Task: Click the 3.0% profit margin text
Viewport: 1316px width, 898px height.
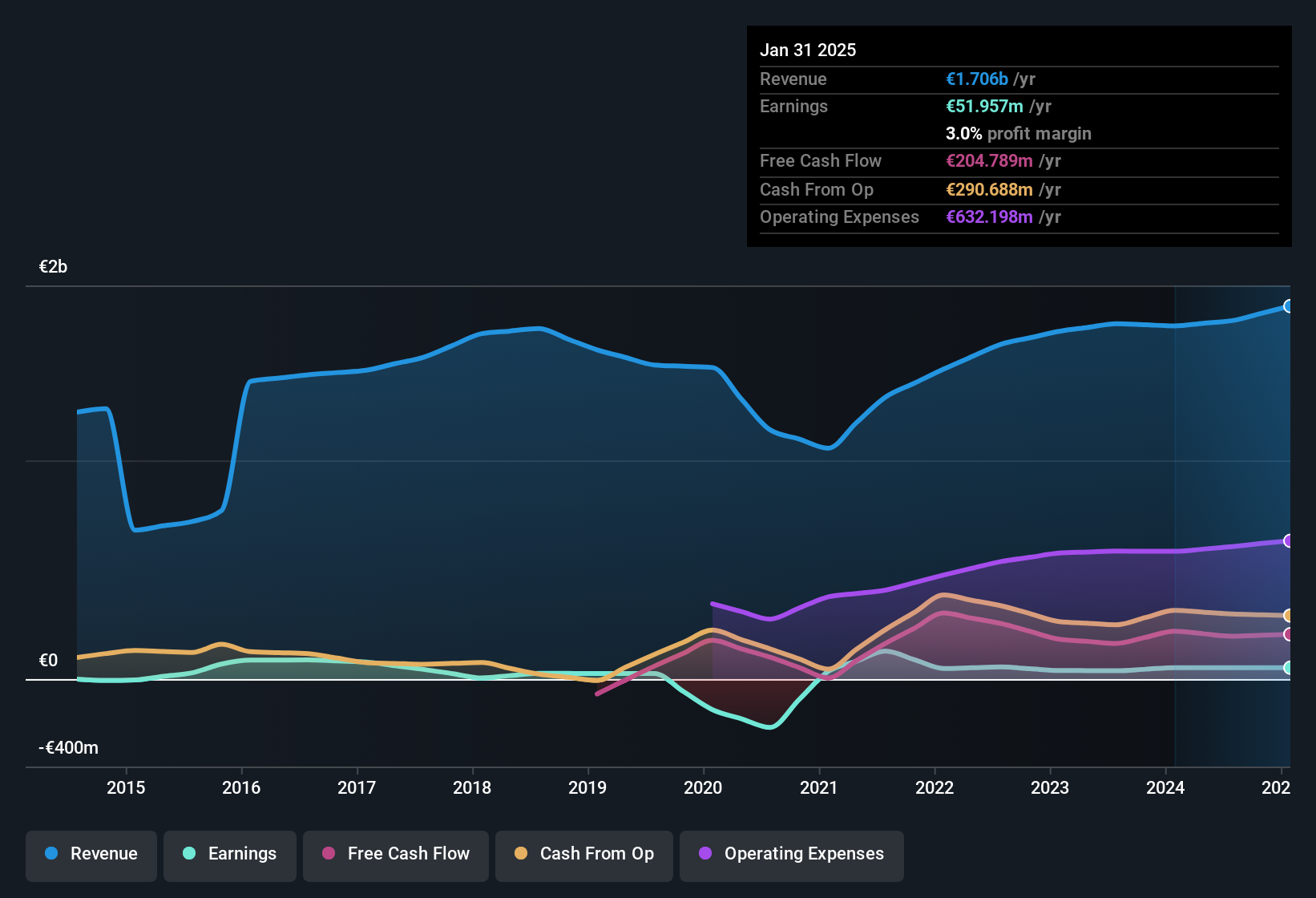Action: coord(1018,133)
